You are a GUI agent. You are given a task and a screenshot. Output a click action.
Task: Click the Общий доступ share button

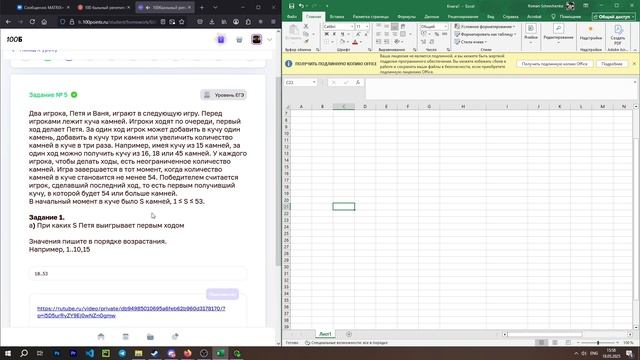pyautogui.click(x=614, y=17)
